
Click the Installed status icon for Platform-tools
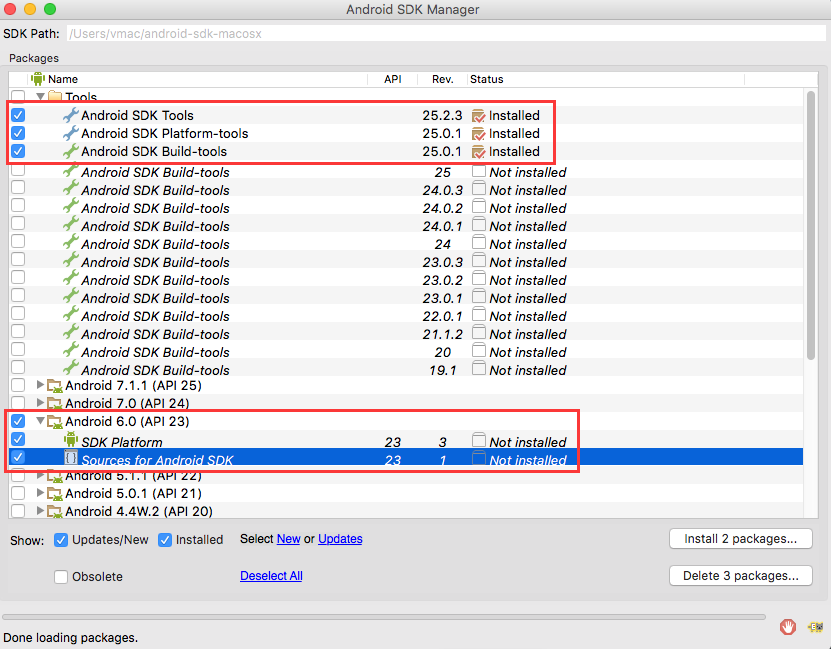[x=478, y=134]
